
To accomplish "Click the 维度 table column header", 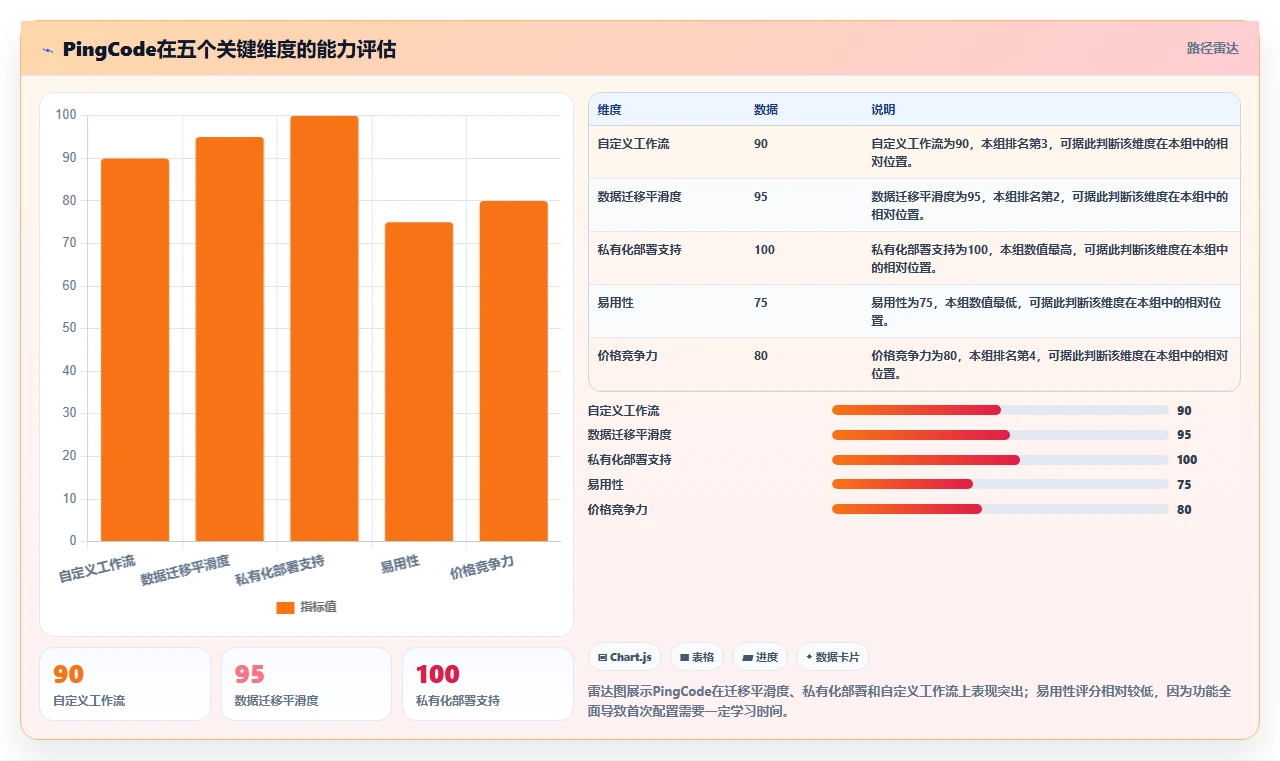I will coord(609,109).
